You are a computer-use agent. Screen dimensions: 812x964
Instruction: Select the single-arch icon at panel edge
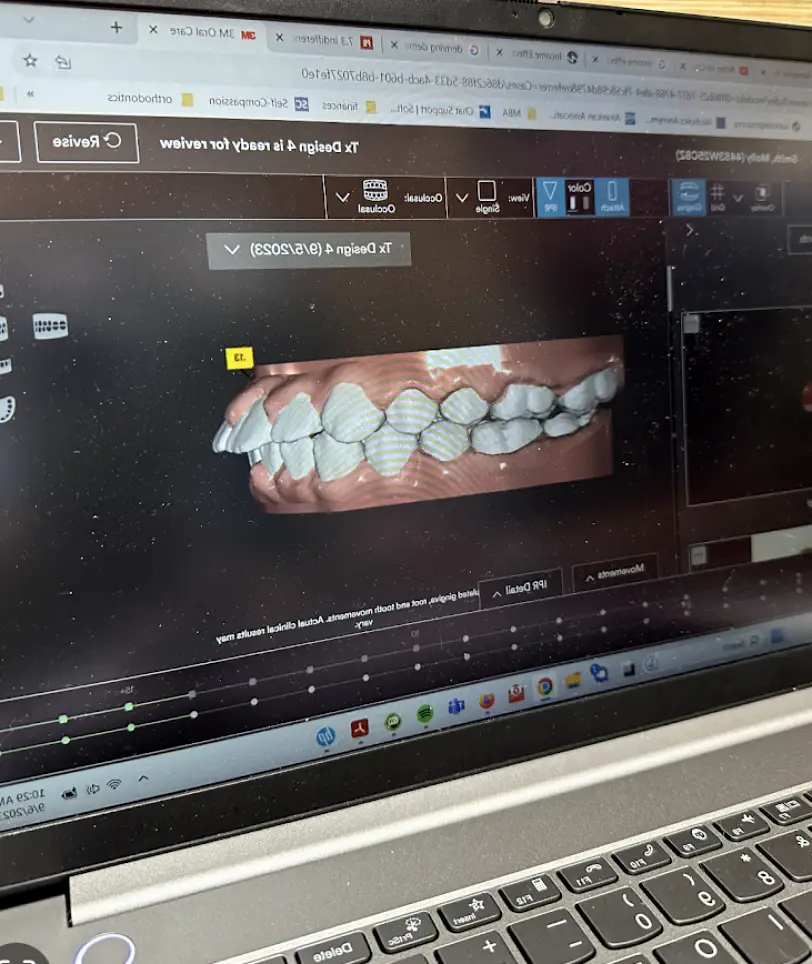[6, 409]
